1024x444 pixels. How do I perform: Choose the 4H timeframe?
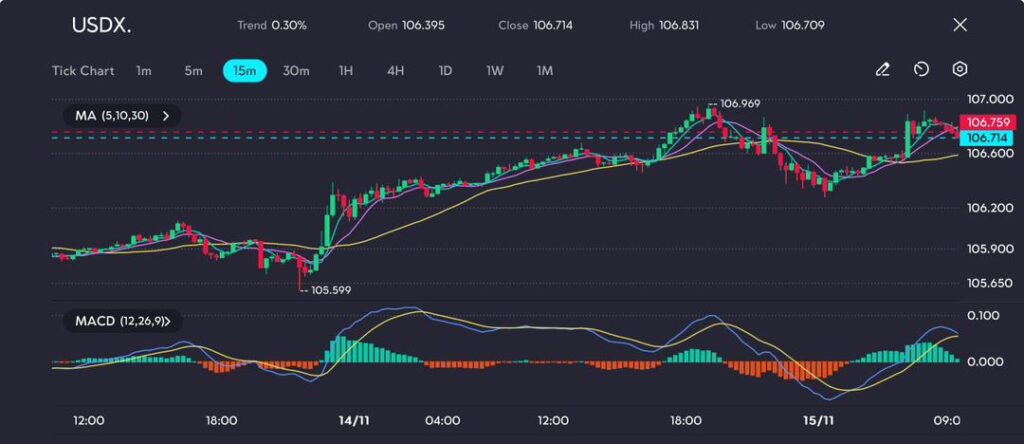tap(395, 71)
